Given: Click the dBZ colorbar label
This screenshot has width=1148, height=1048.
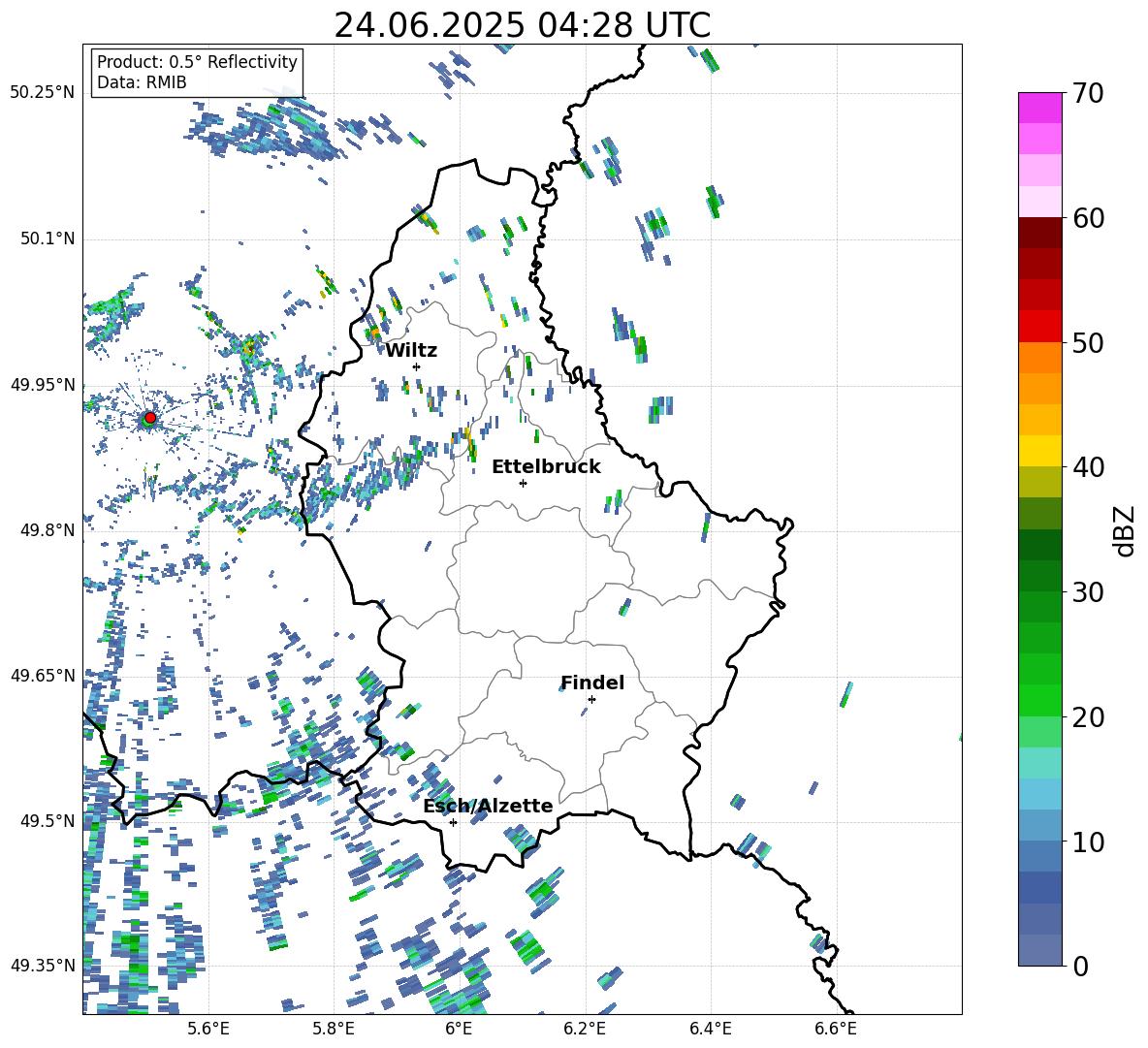Looking at the screenshot, I should [x=1126, y=530].
